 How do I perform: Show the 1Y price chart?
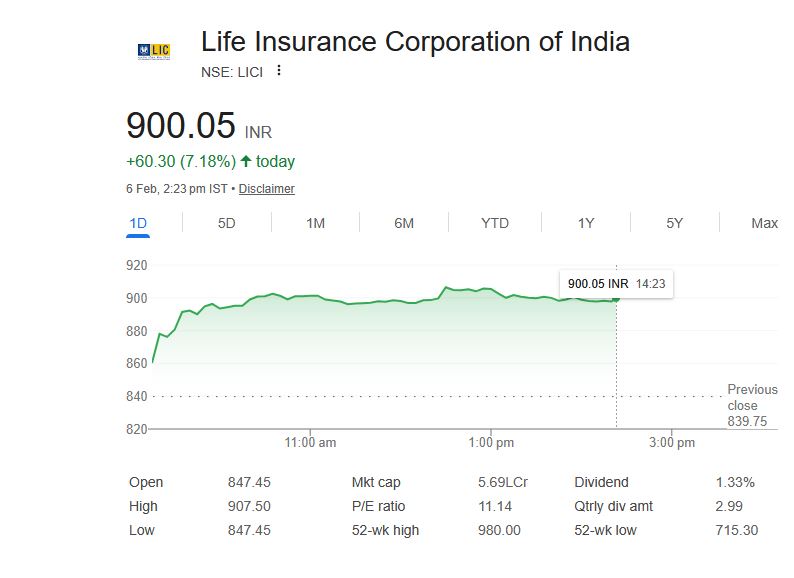[x=586, y=223]
